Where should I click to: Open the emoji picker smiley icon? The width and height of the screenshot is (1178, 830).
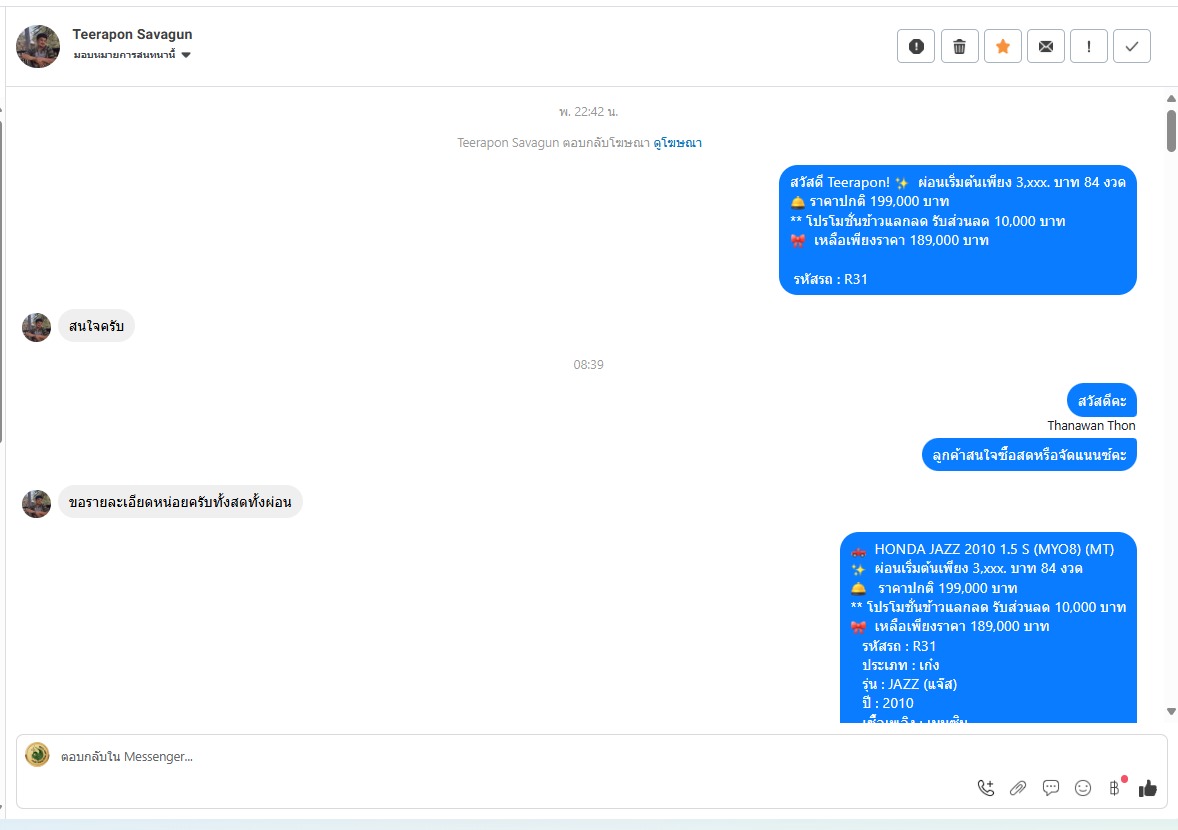point(1083,788)
